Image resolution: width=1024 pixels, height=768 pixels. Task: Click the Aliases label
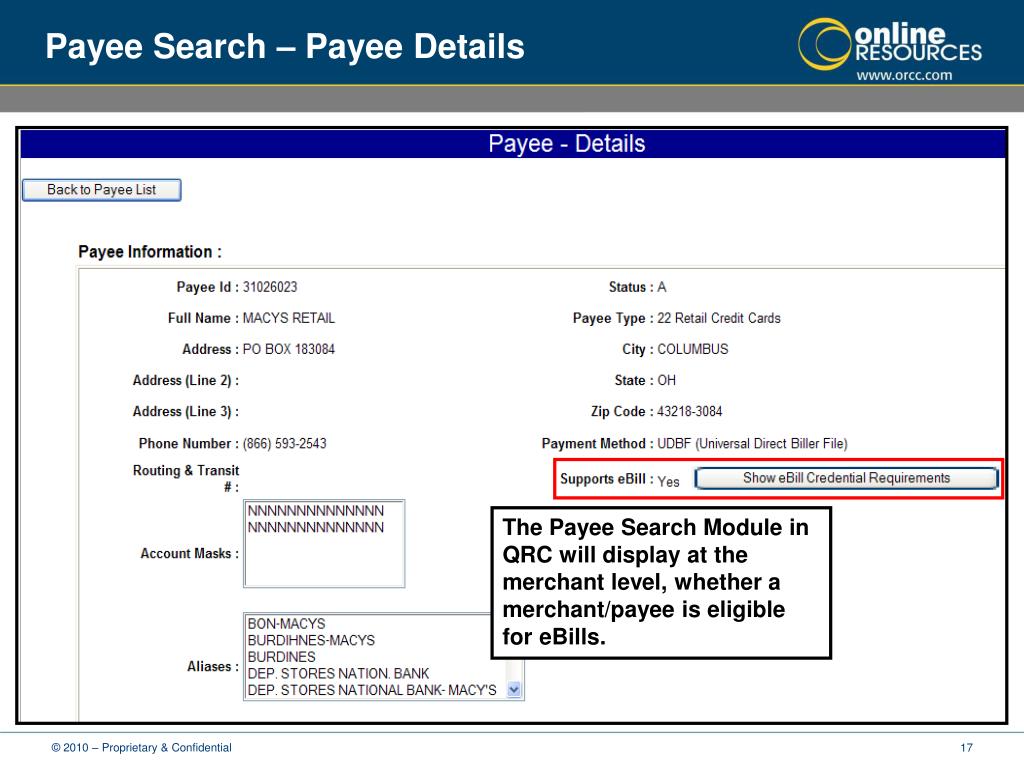pos(213,667)
